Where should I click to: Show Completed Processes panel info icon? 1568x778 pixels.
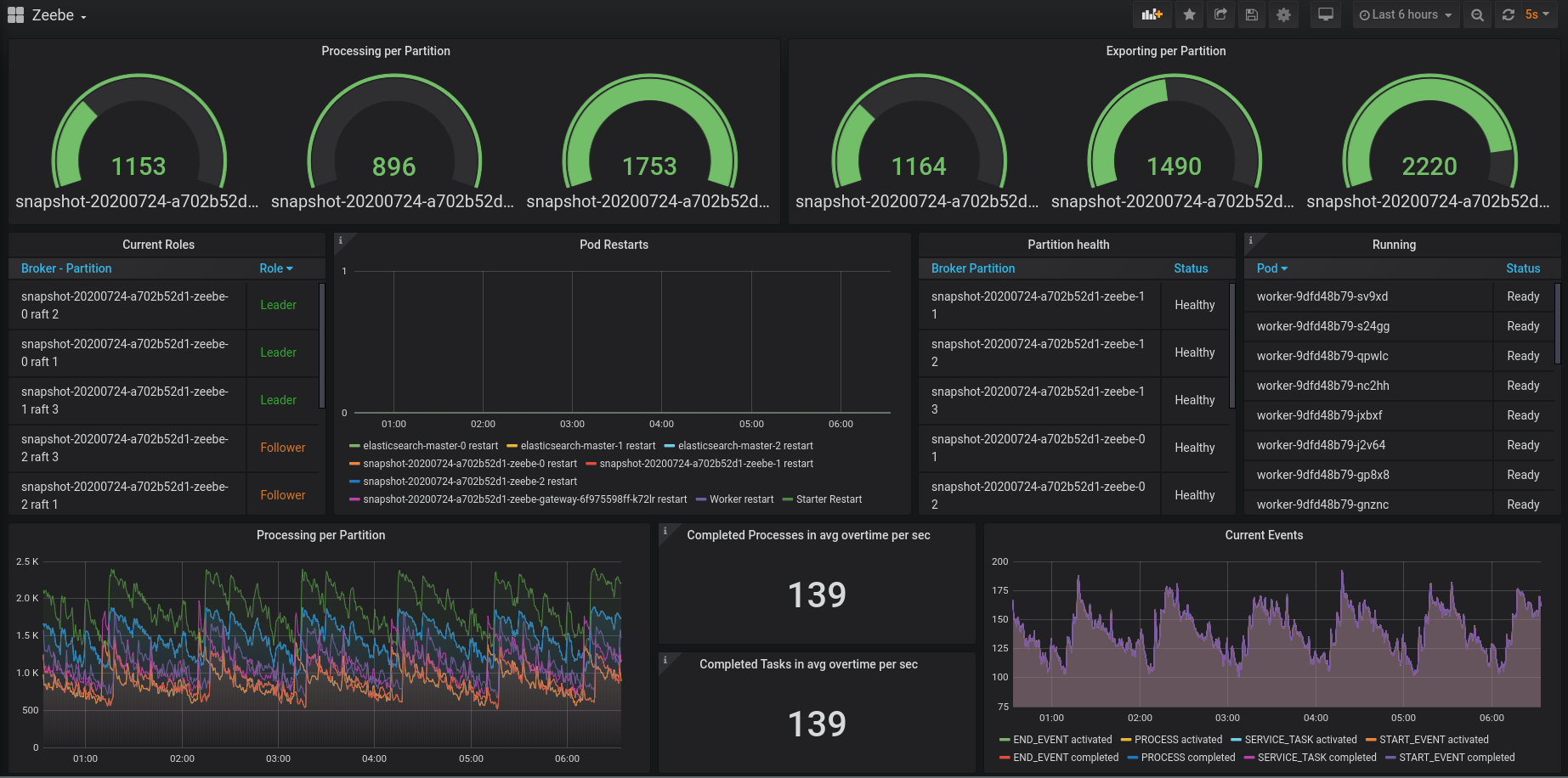pyautogui.click(x=665, y=531)
